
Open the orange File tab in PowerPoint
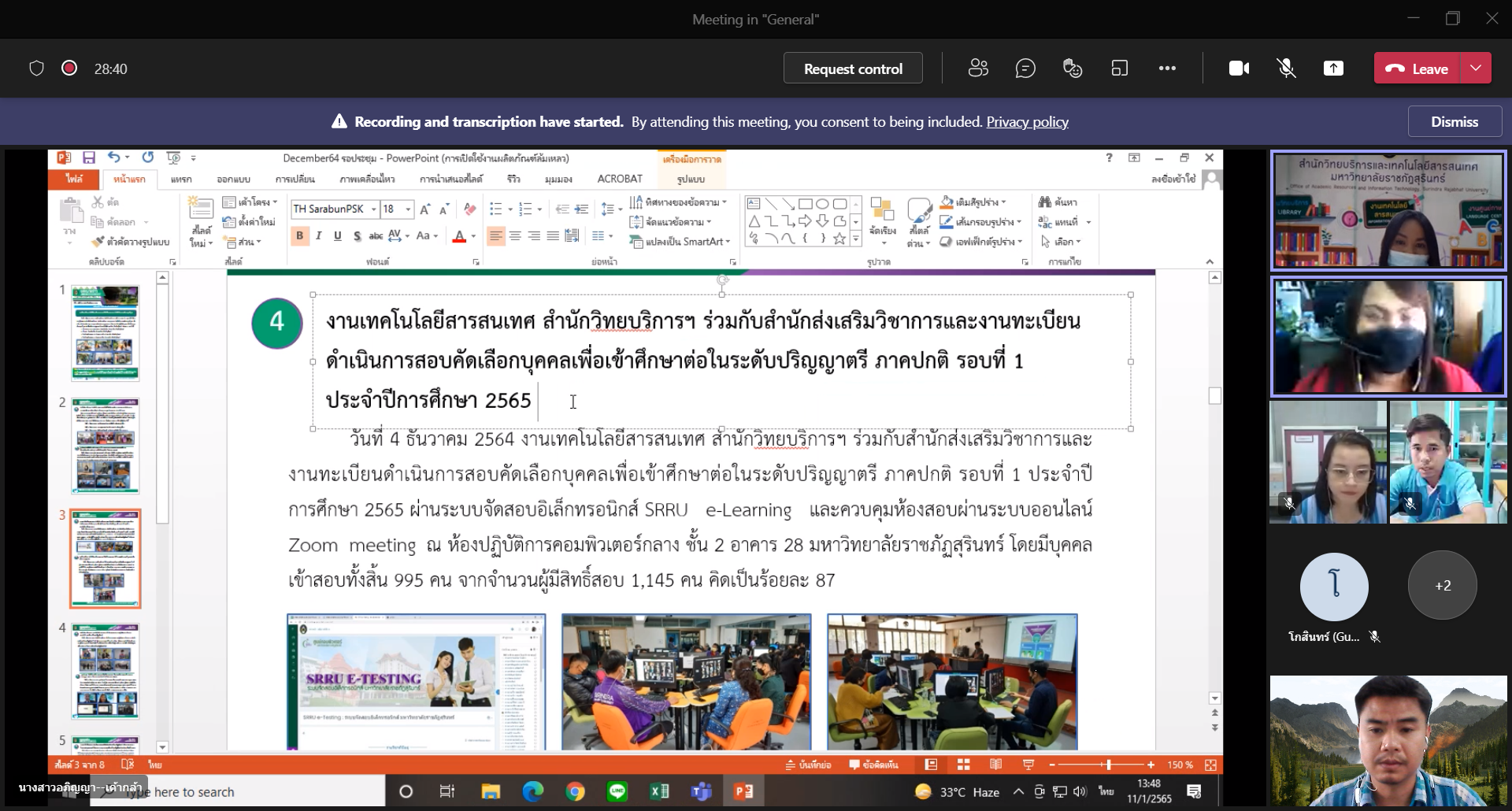tap(74, 179)
